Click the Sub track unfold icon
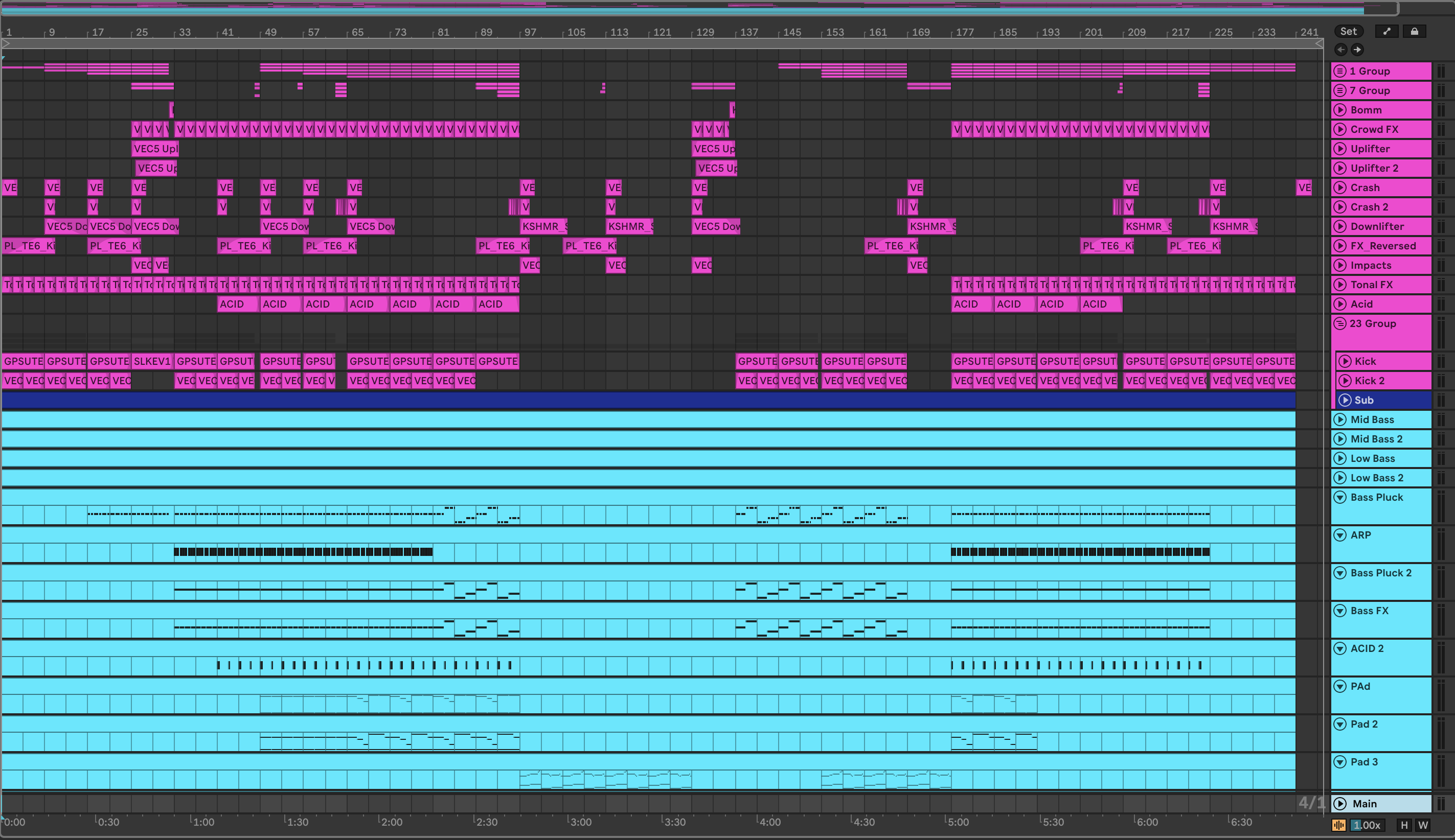This screenshot has height=840, width=1455. [x=1345, y=400]
